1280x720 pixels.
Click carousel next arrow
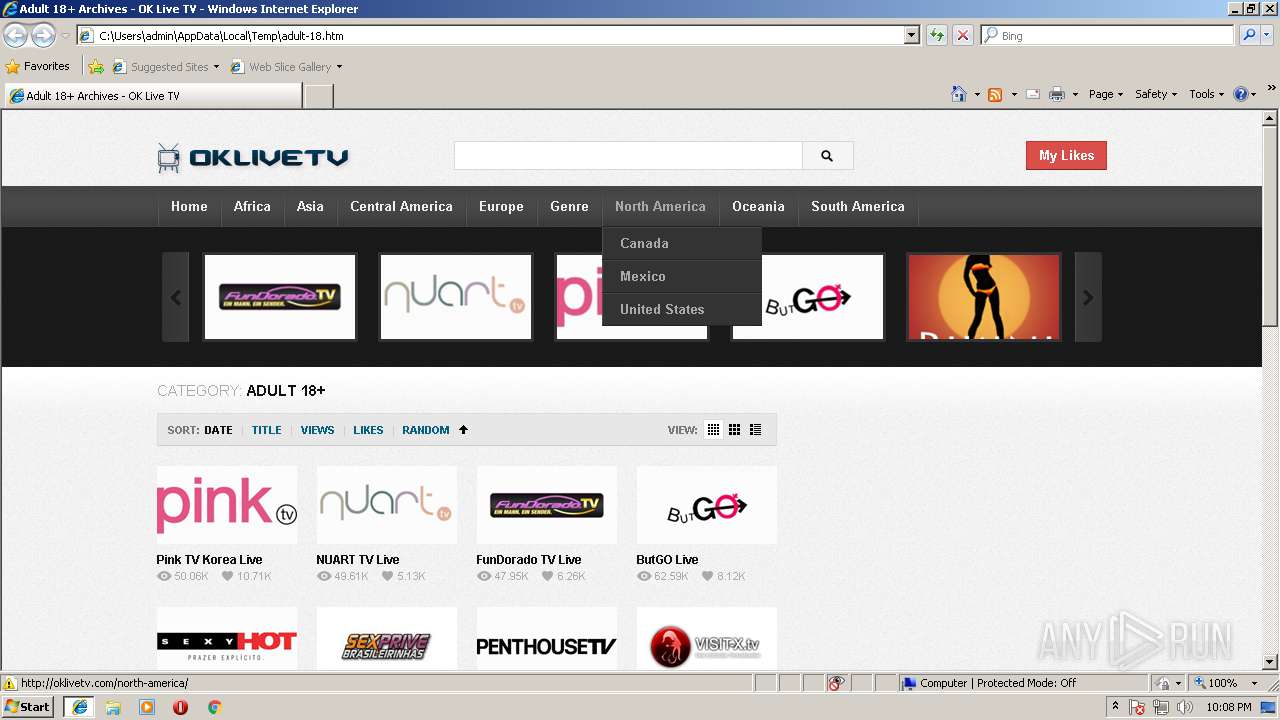[x=1088, y=297]
